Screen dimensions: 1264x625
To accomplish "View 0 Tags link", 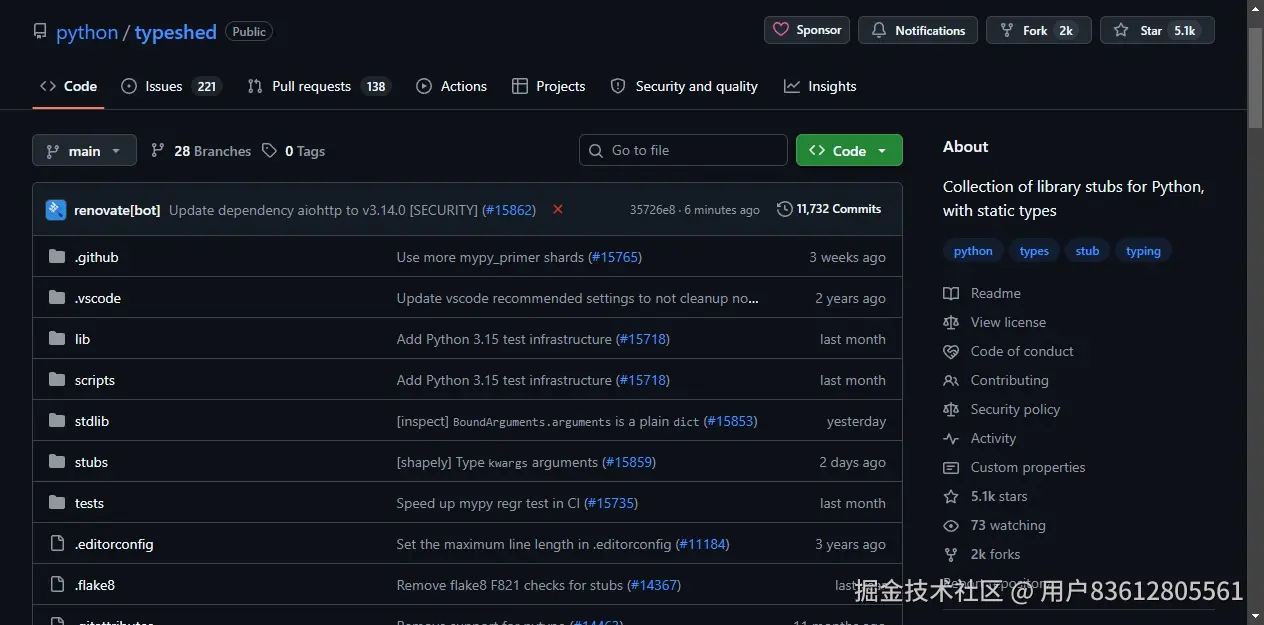I will coord(294,151).
